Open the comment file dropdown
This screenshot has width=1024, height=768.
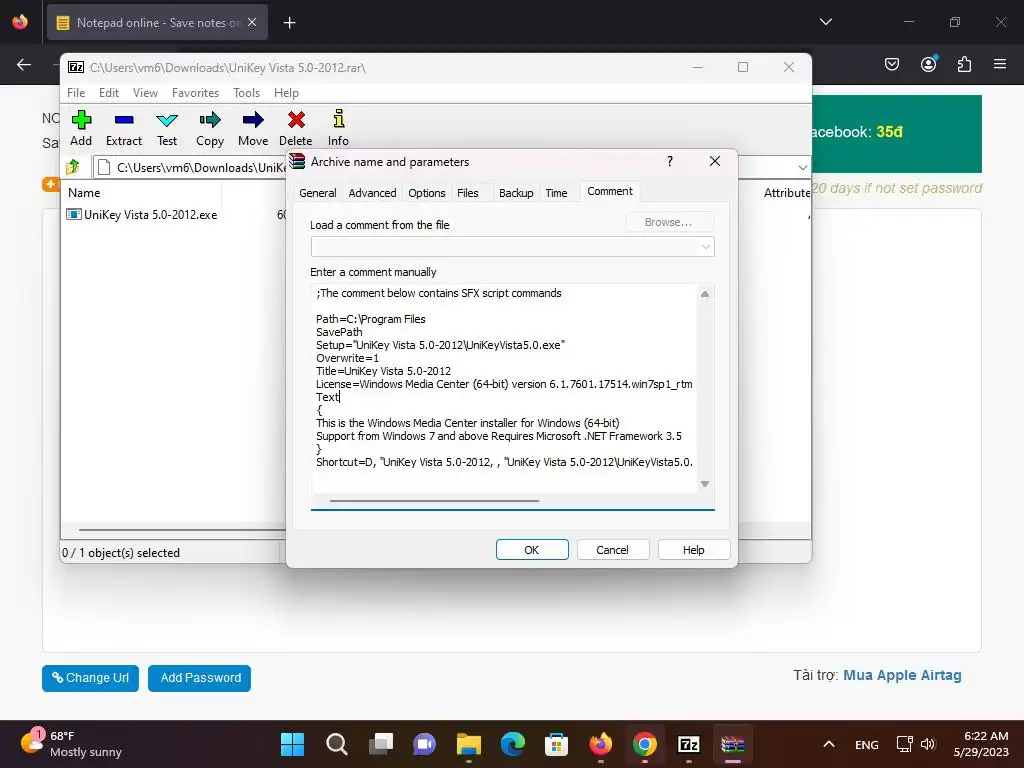click(705, 247)
